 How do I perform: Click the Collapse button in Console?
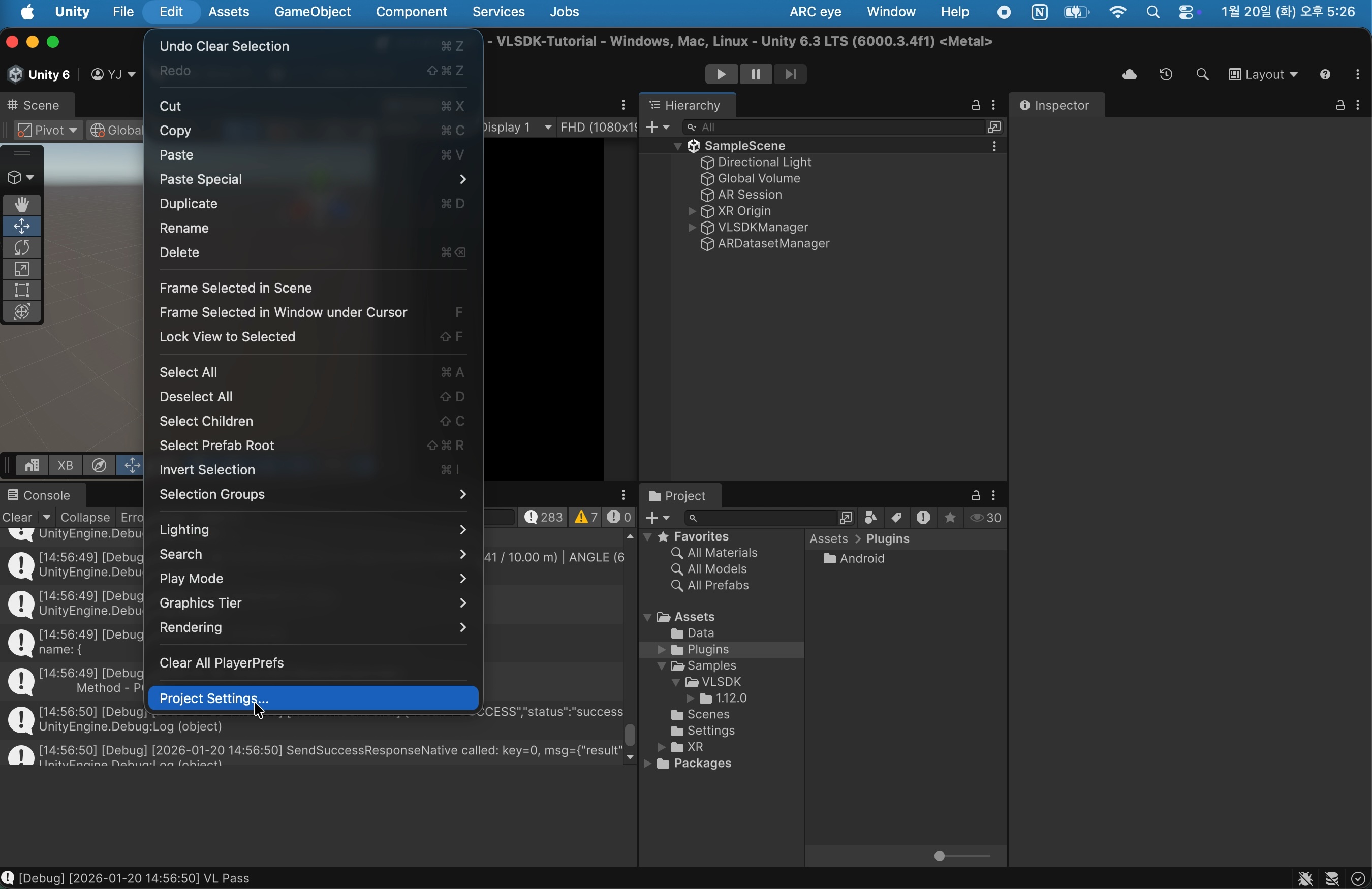85,517
